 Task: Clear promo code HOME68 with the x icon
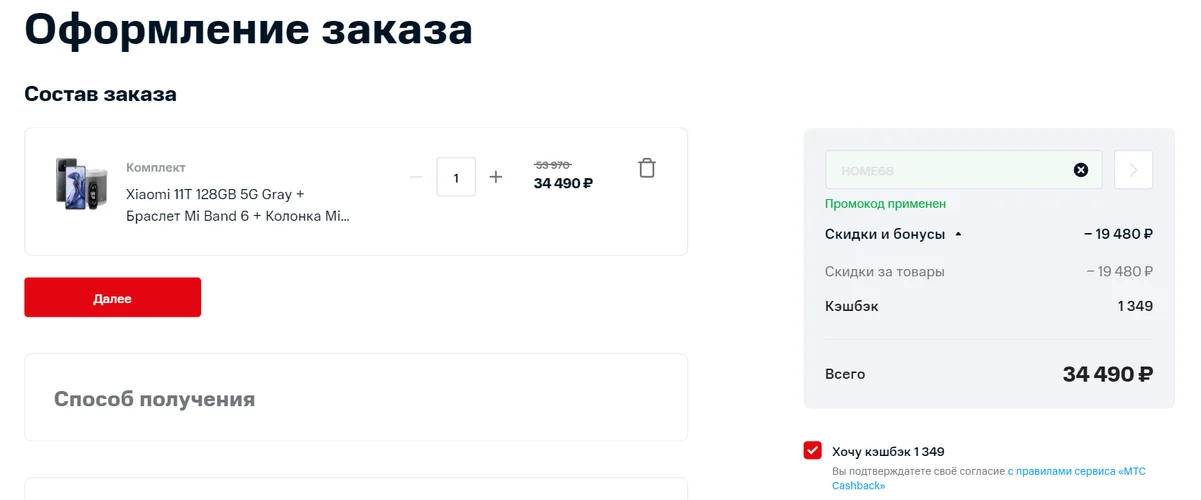click(x=1080, y=170)
